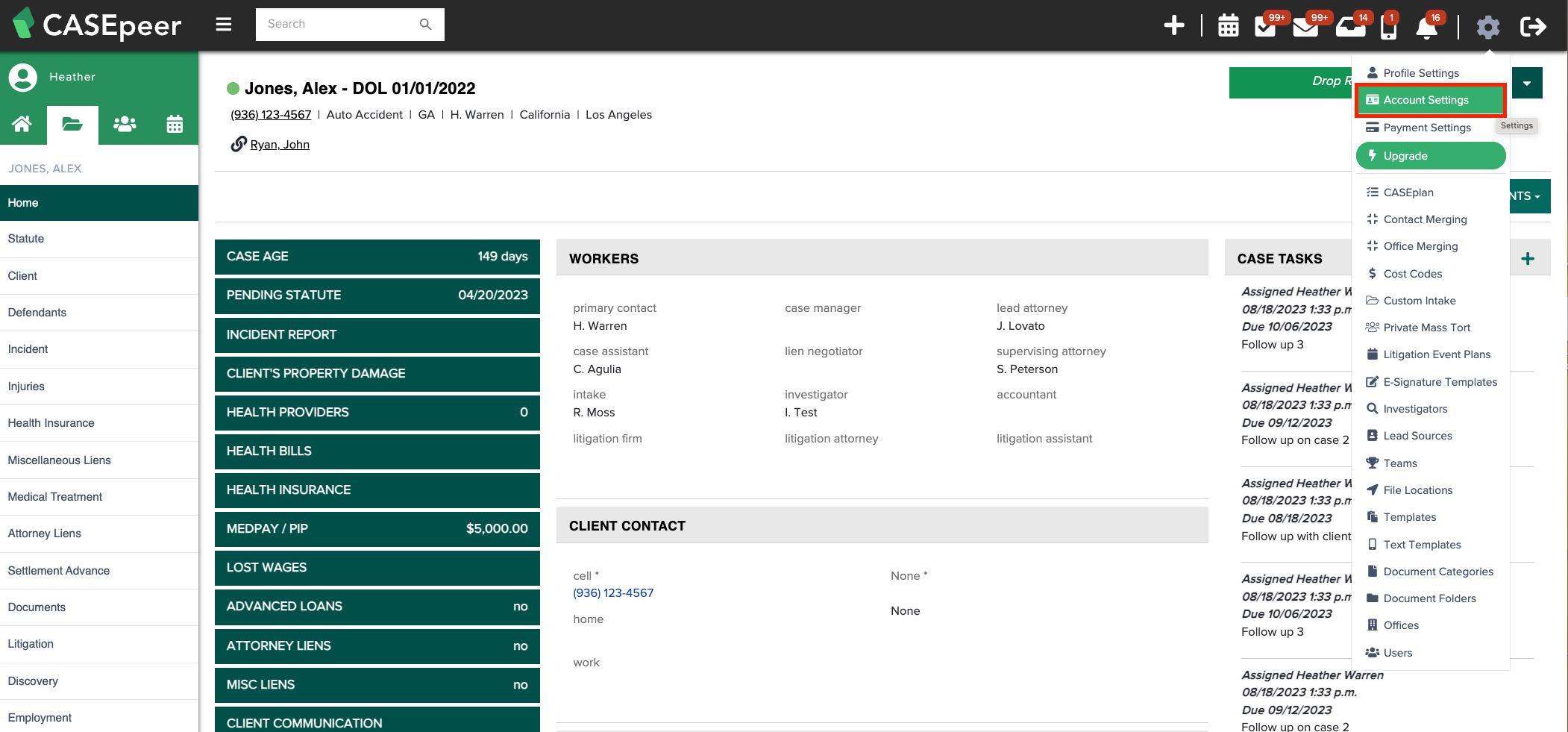The image size is (1568, 732).
Task: Add a case task with plus icon
Action: coord(1528,259)
